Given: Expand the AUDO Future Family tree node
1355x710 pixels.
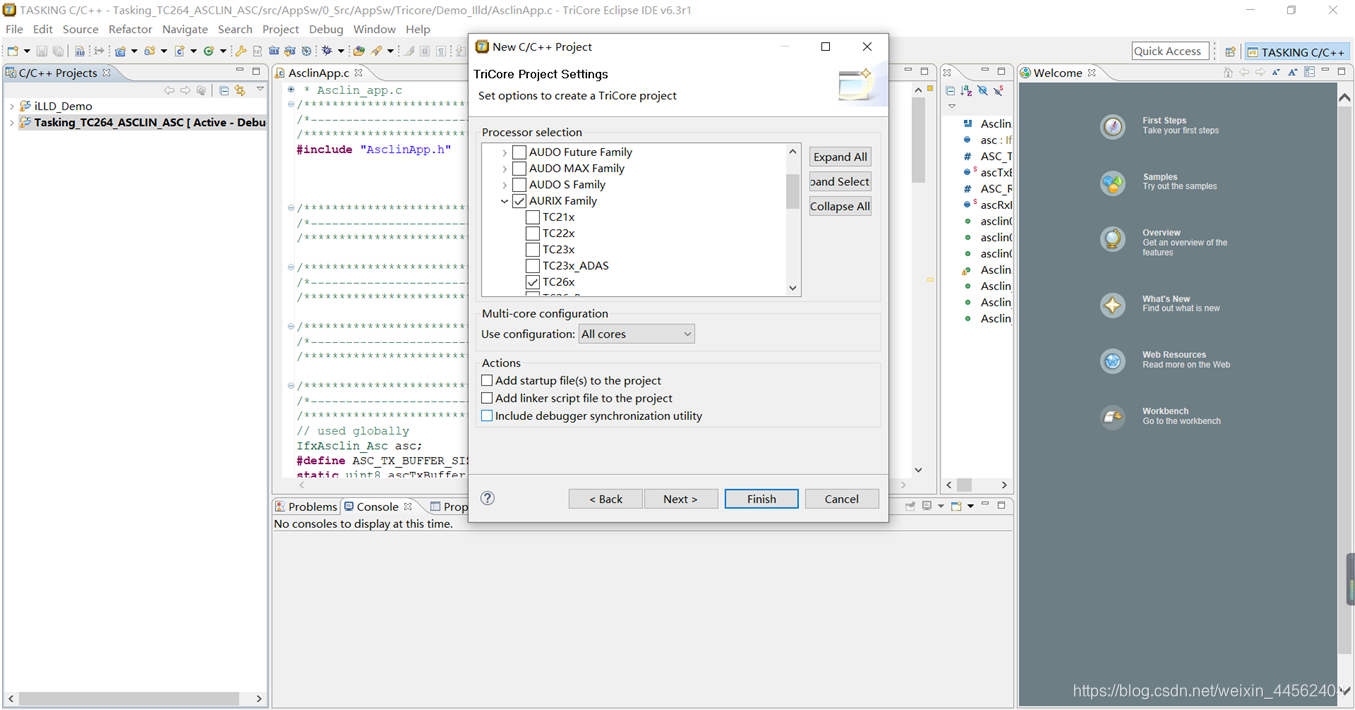Looking at the screenshot, I should click(504, 153).
